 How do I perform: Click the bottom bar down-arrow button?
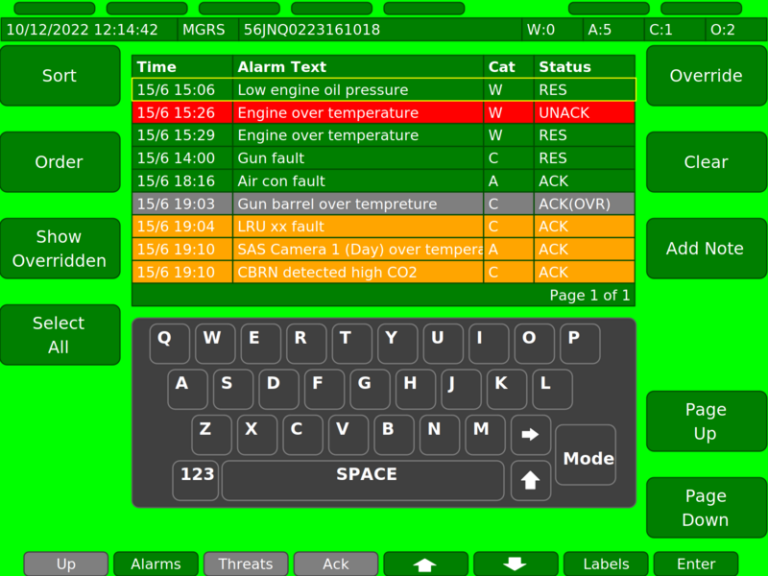(515, 564)
